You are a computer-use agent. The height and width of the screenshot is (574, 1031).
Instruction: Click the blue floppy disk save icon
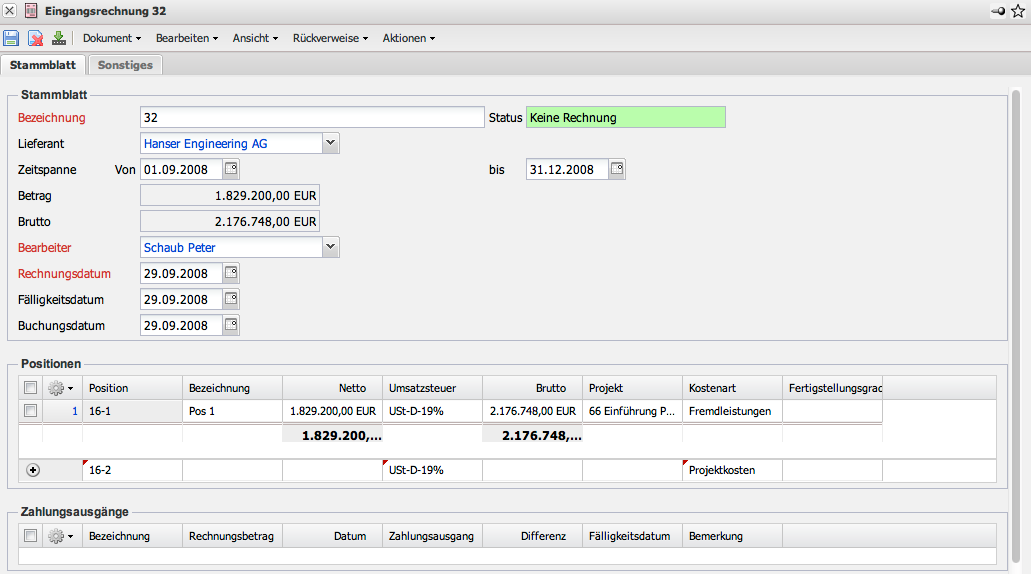click(11, 38)
